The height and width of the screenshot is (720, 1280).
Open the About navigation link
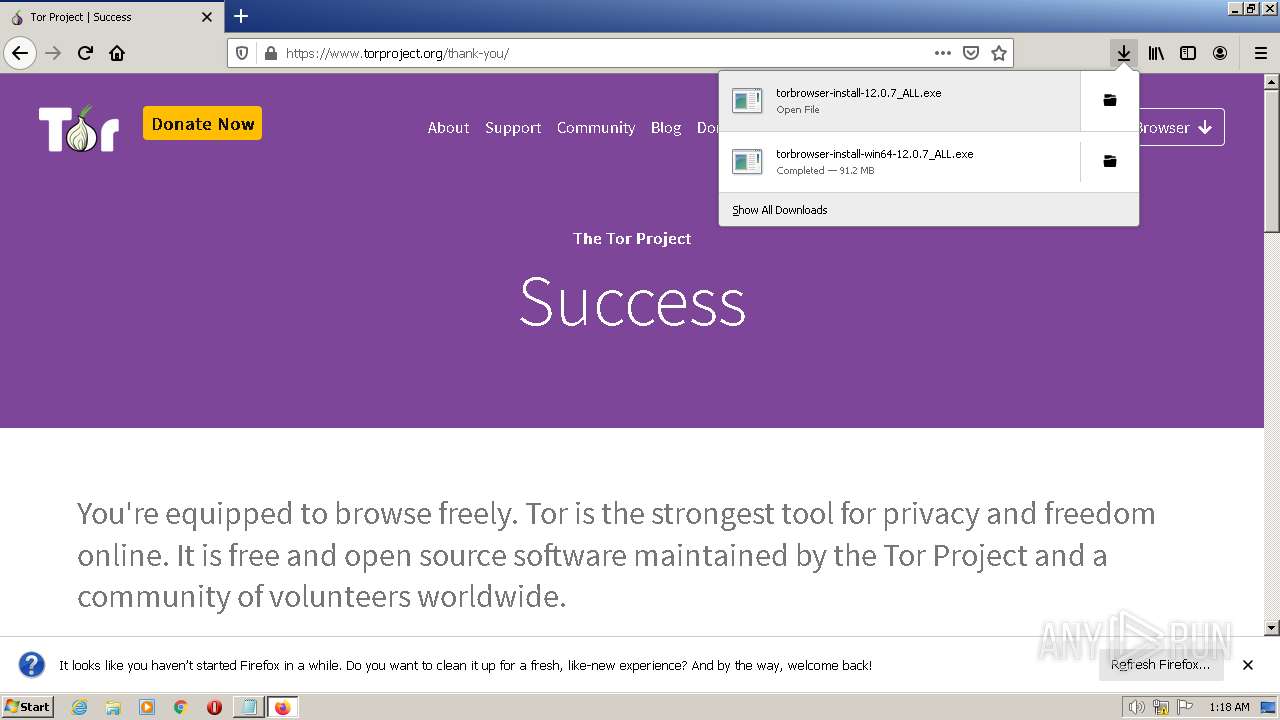(x=448, y=128)
